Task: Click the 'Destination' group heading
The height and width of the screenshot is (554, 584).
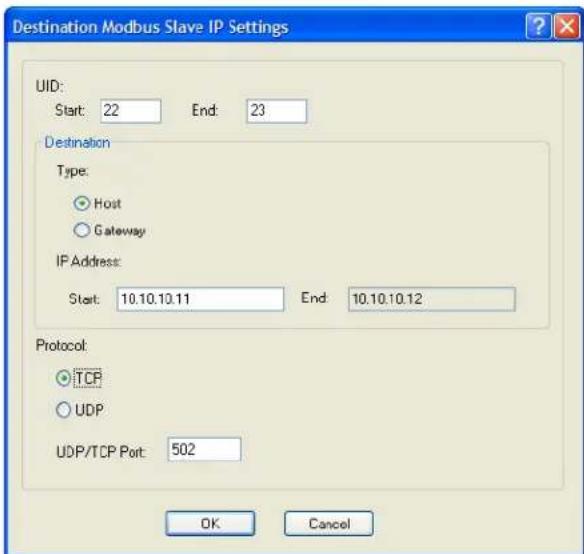Action: (x=77, y=143)
